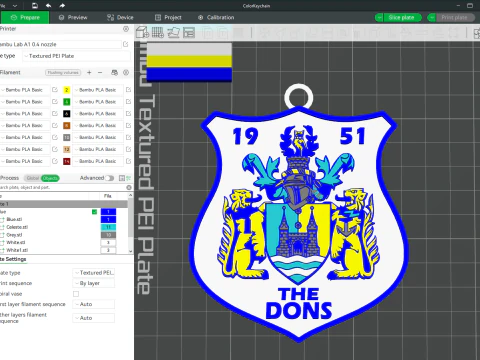This screenshot has height=360, width=480.
Task: Click the green filament swatch 4
Action: [67, 102]
